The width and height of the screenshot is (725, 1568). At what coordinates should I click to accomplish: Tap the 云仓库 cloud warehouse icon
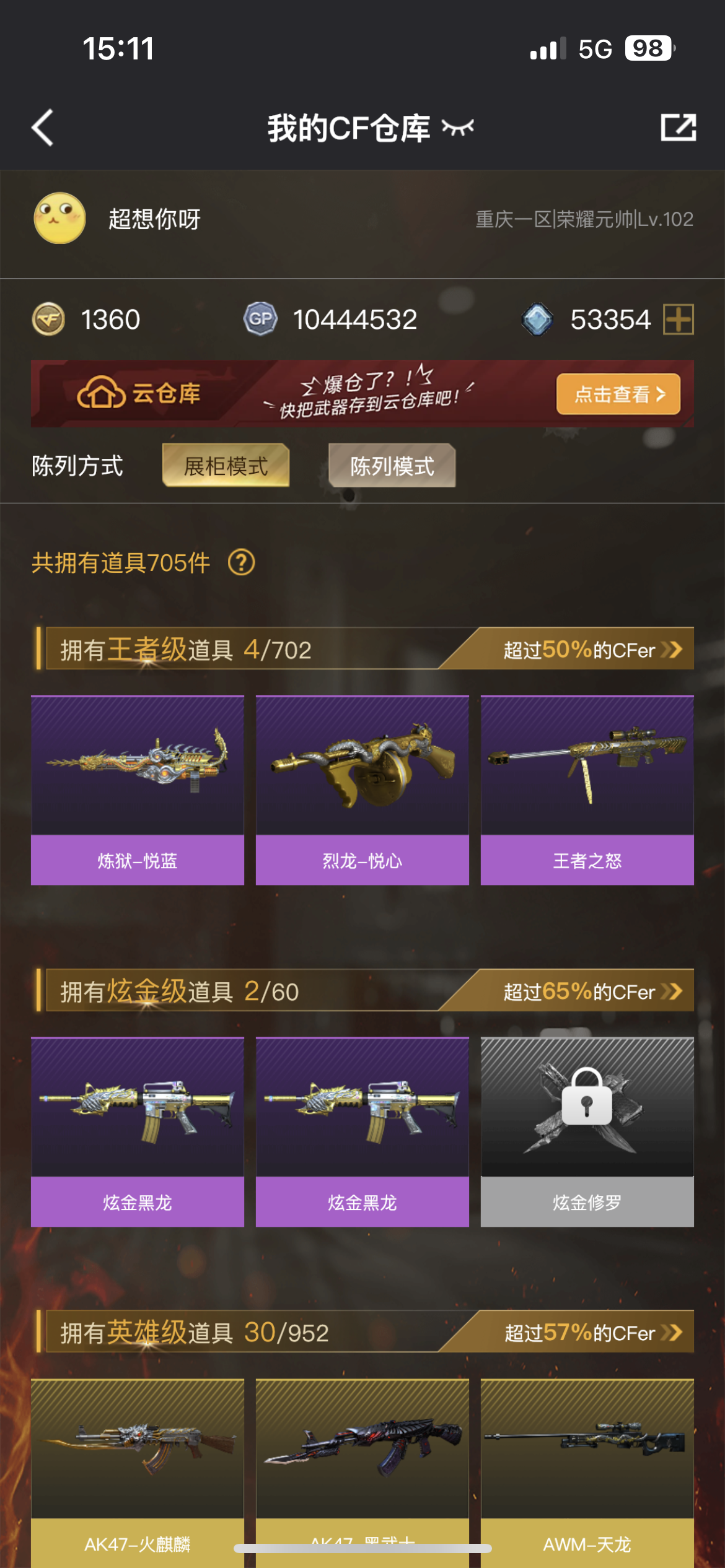click(100, 393)
